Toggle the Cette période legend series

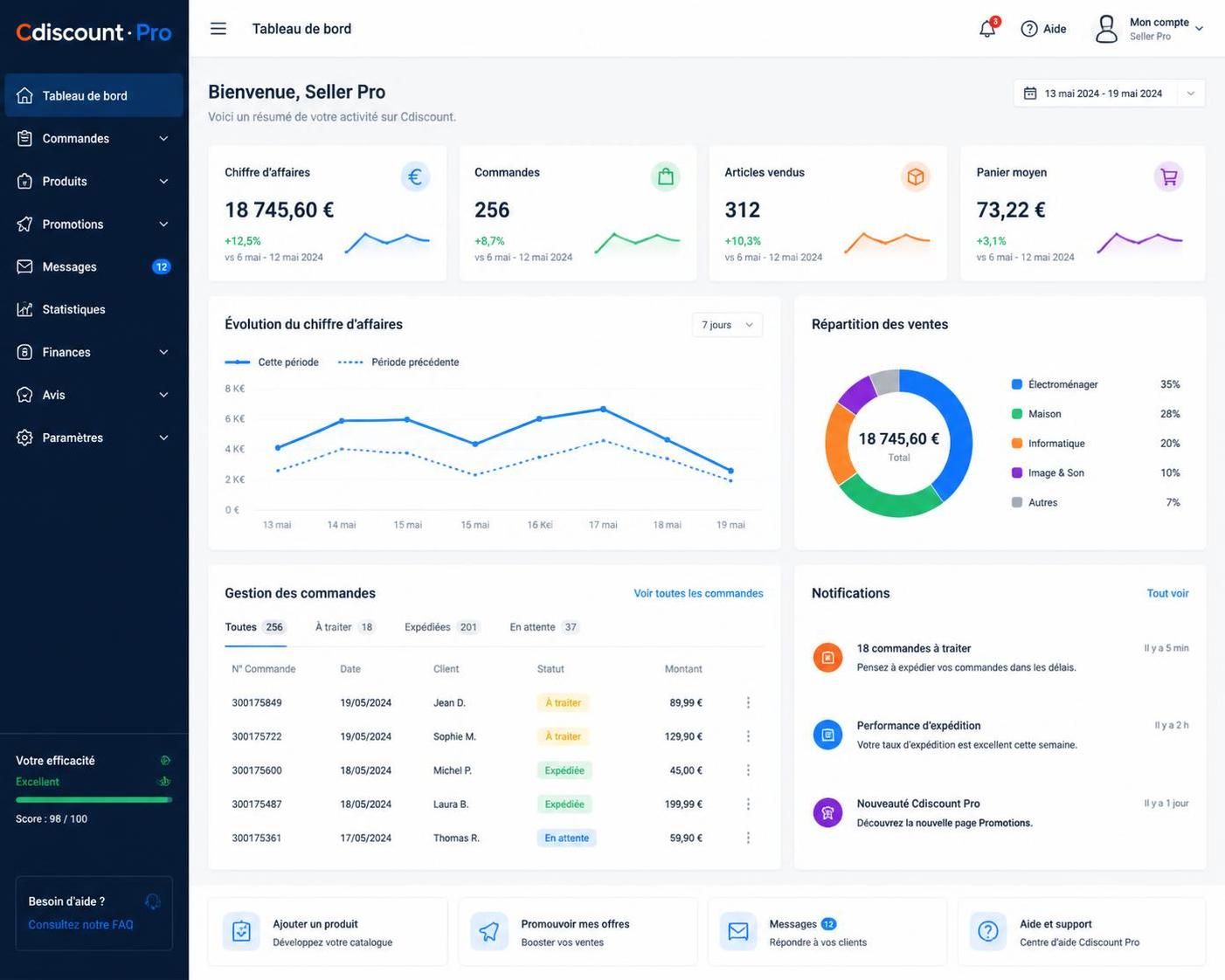[x=272, y=362]
